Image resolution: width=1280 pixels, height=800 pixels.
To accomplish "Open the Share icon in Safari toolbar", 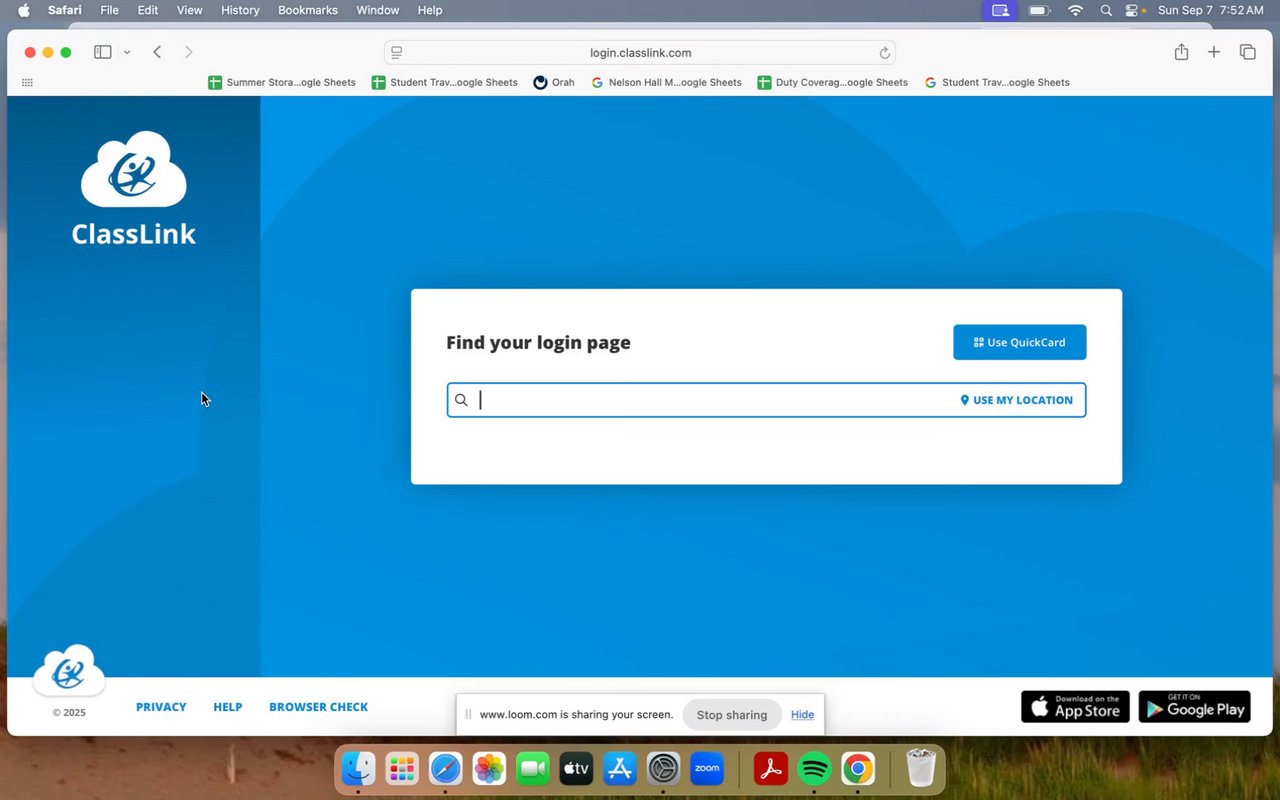I will pyautogui.click(x=1181, y=52).
